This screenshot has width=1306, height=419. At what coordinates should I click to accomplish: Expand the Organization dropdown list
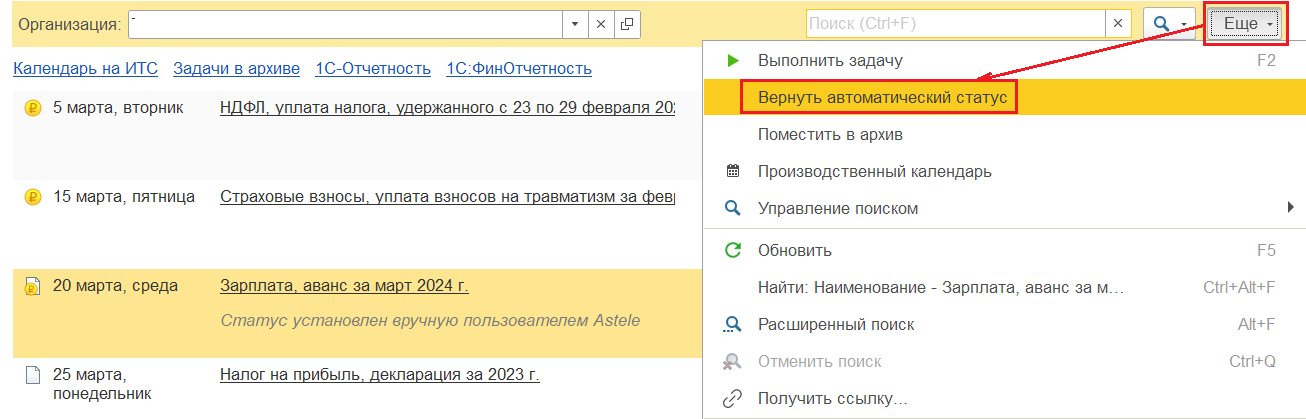coord(575,24)
